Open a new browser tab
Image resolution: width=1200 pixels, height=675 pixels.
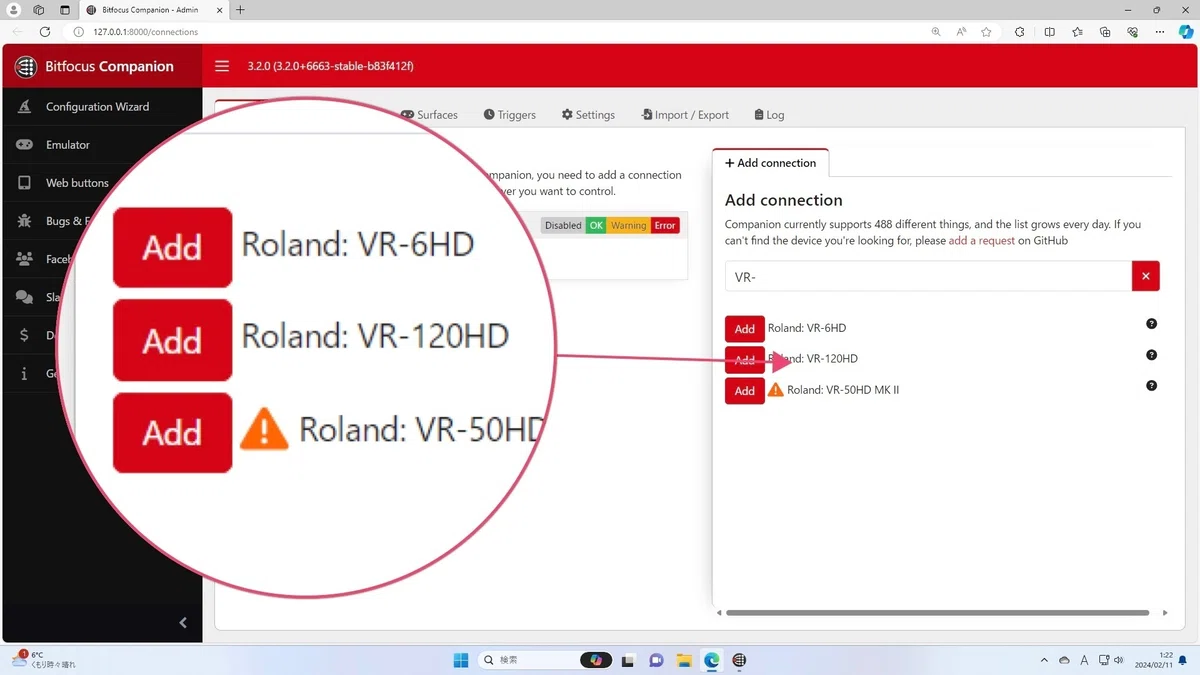click(240, 10)
